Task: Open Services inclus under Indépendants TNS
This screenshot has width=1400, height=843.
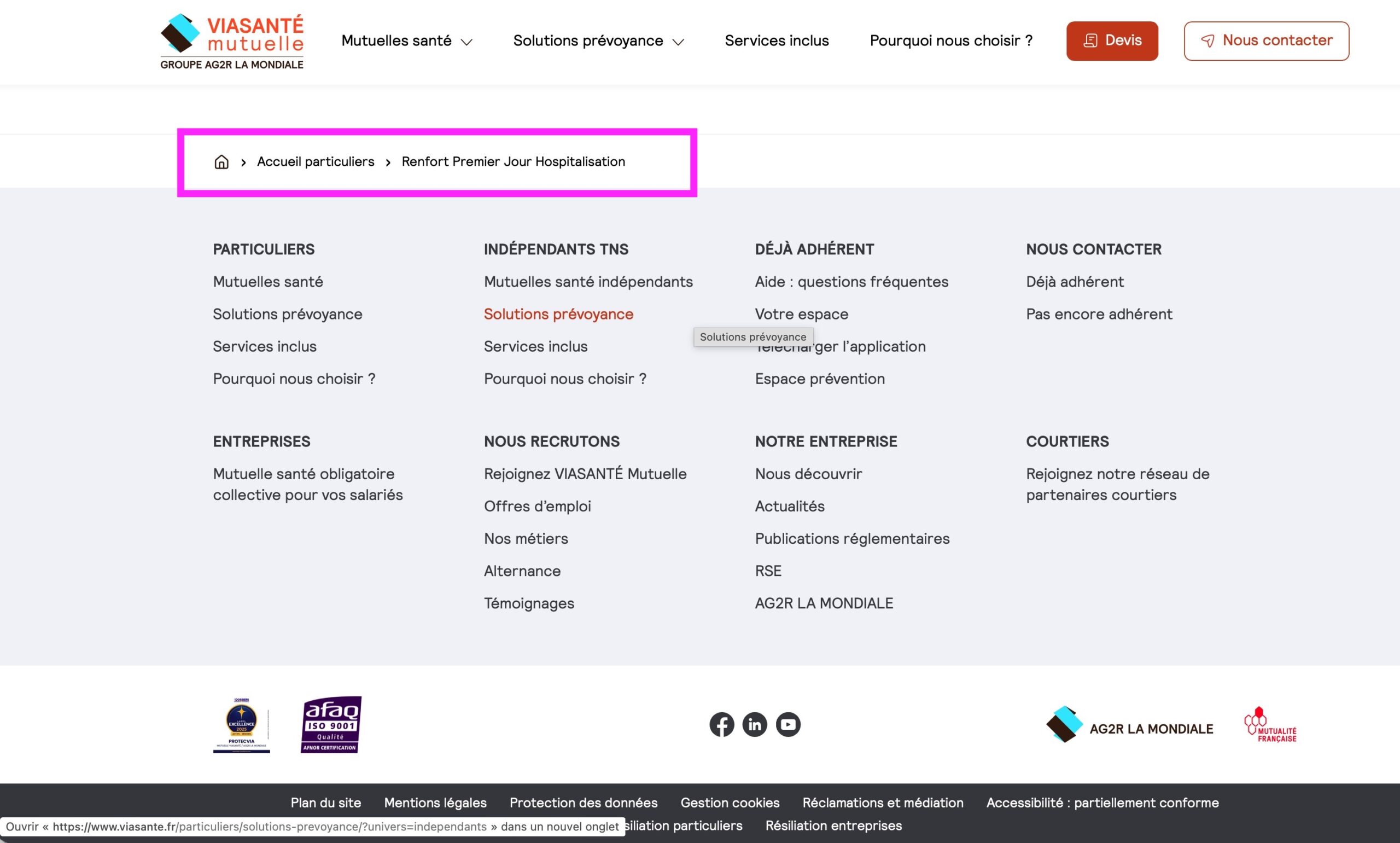Action: (x=535, y=346)
